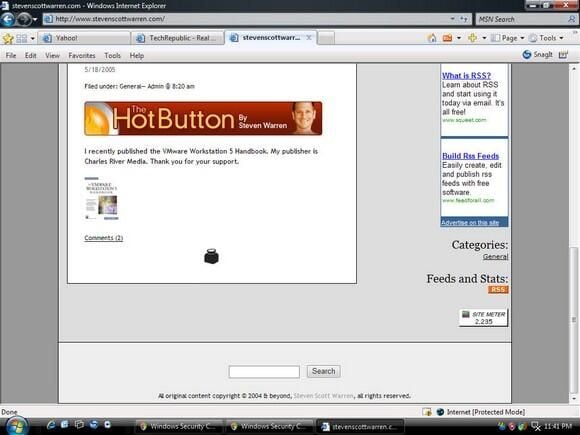Click the second icon in the Quick Launch bar

tap(65, 425)
